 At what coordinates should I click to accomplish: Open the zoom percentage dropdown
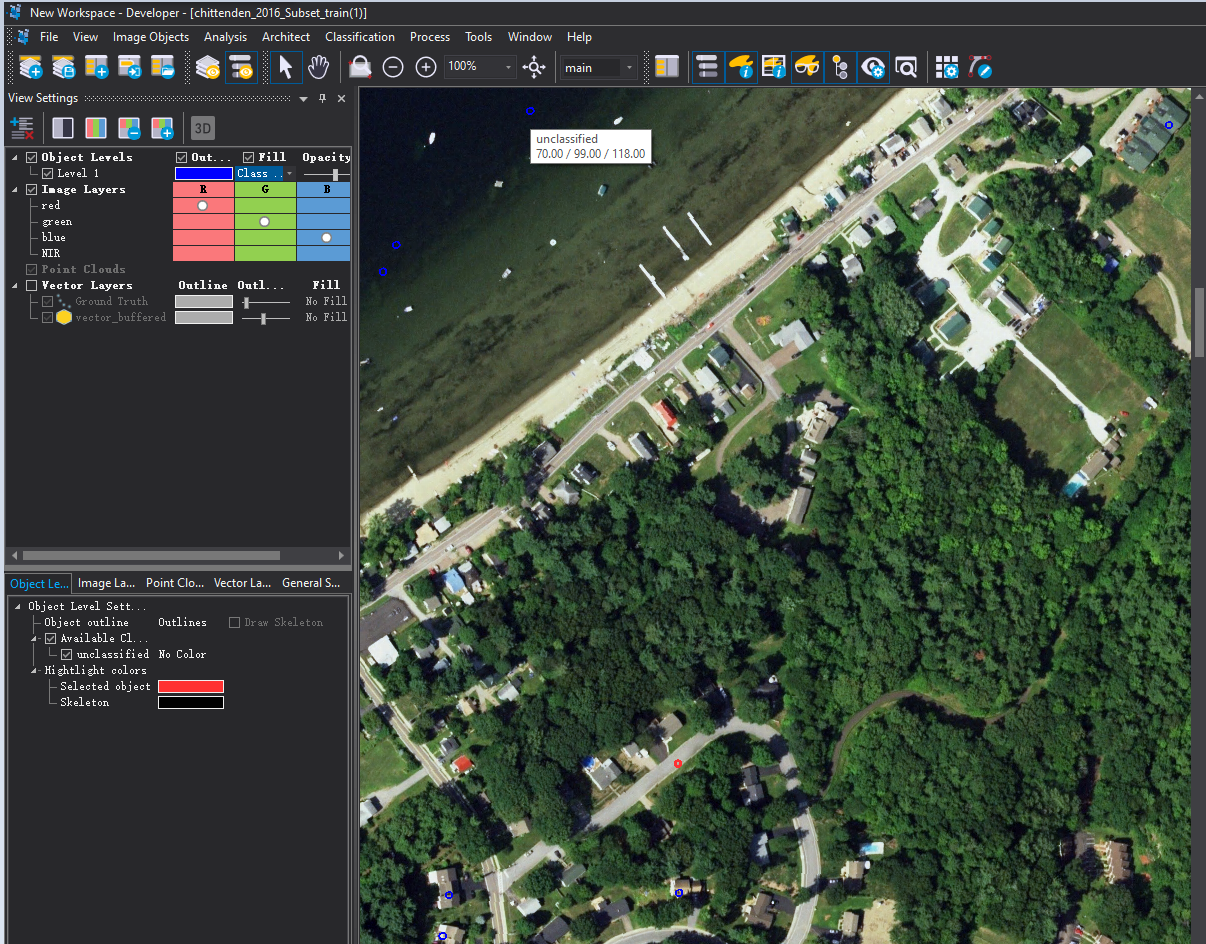pos(508,67)
